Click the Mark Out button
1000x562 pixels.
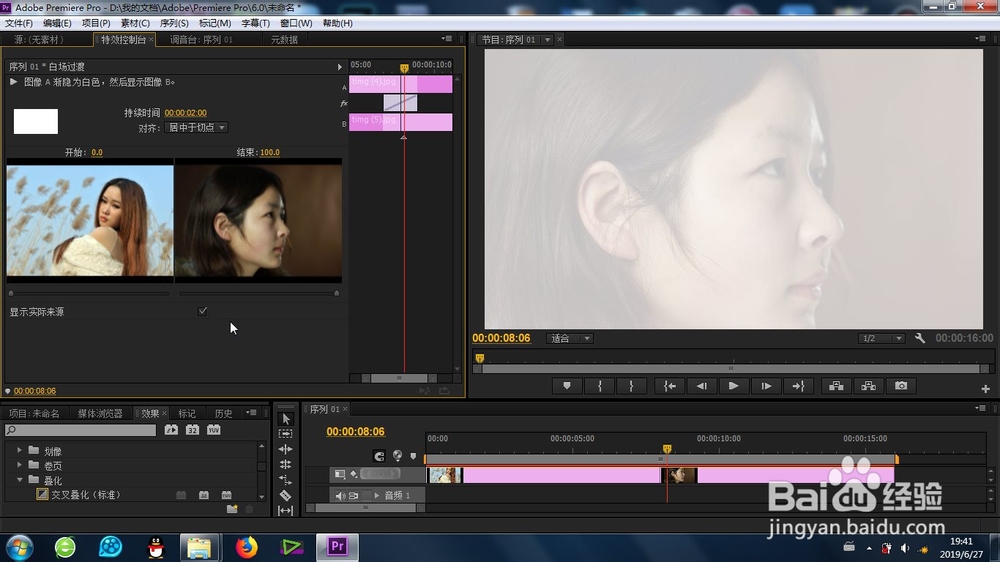coord(631,386)
